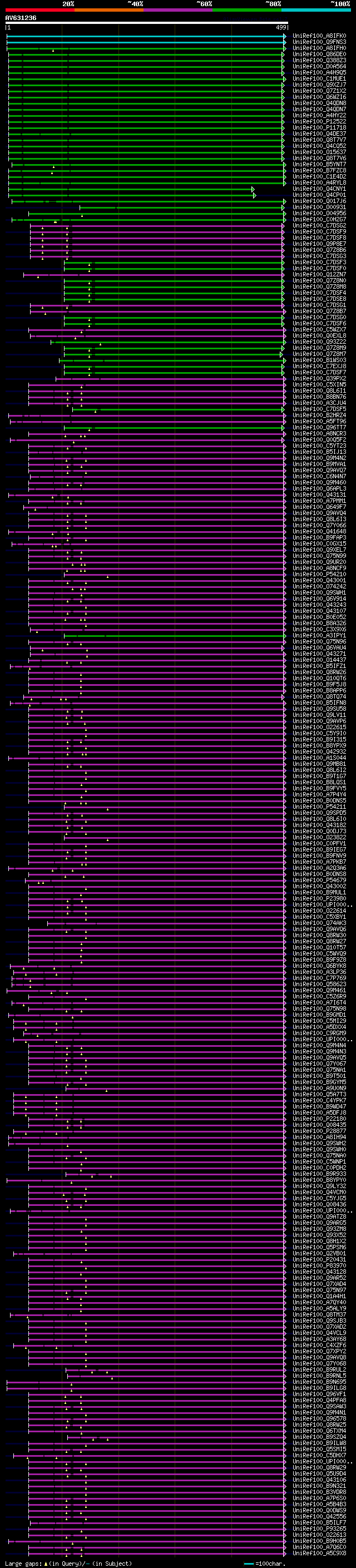Screen dimensions: 356x1568
Task: Choose hit UniRef100_B5YNT7
Action: click(x=319, y=164)
